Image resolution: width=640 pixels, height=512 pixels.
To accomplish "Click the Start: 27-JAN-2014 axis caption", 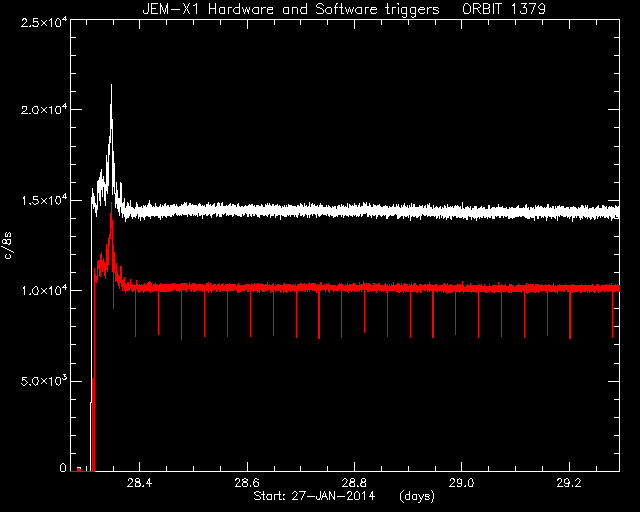I will tap(314, 496).
